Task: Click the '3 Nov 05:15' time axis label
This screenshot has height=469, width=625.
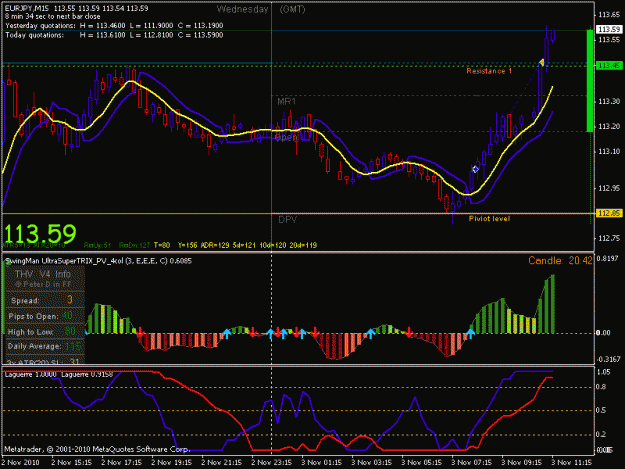Action: 421,462
